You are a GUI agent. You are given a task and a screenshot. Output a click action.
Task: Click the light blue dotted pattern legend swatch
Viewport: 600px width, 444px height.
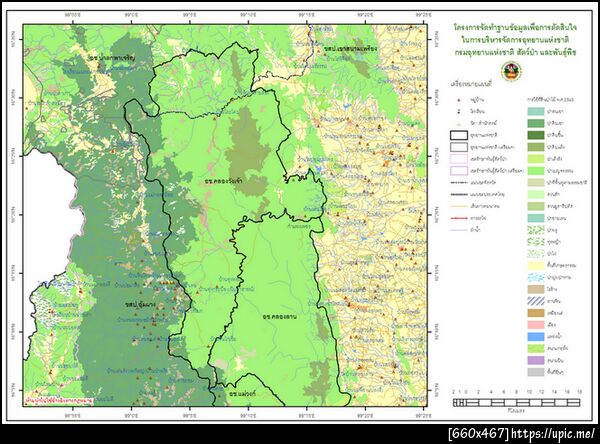click(536, 277)
